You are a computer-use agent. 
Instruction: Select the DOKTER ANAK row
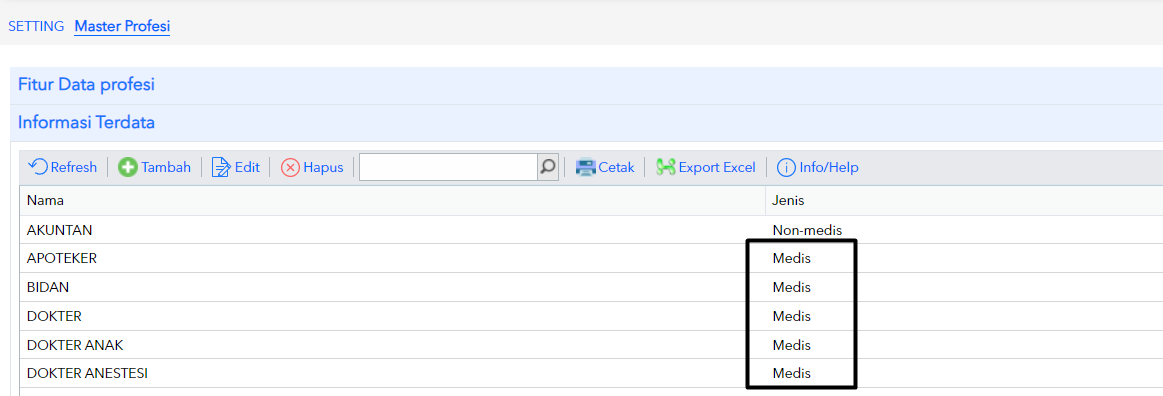click(591, 346)
